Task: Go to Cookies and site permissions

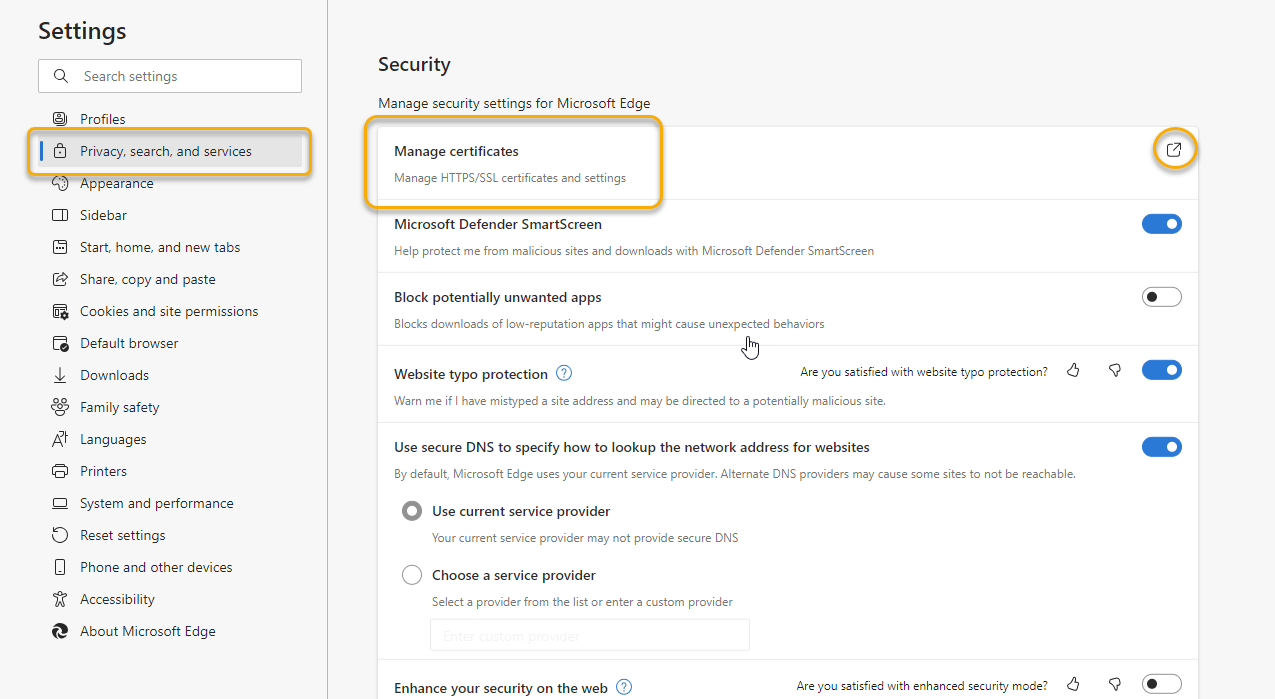Action: coord(170,311)
